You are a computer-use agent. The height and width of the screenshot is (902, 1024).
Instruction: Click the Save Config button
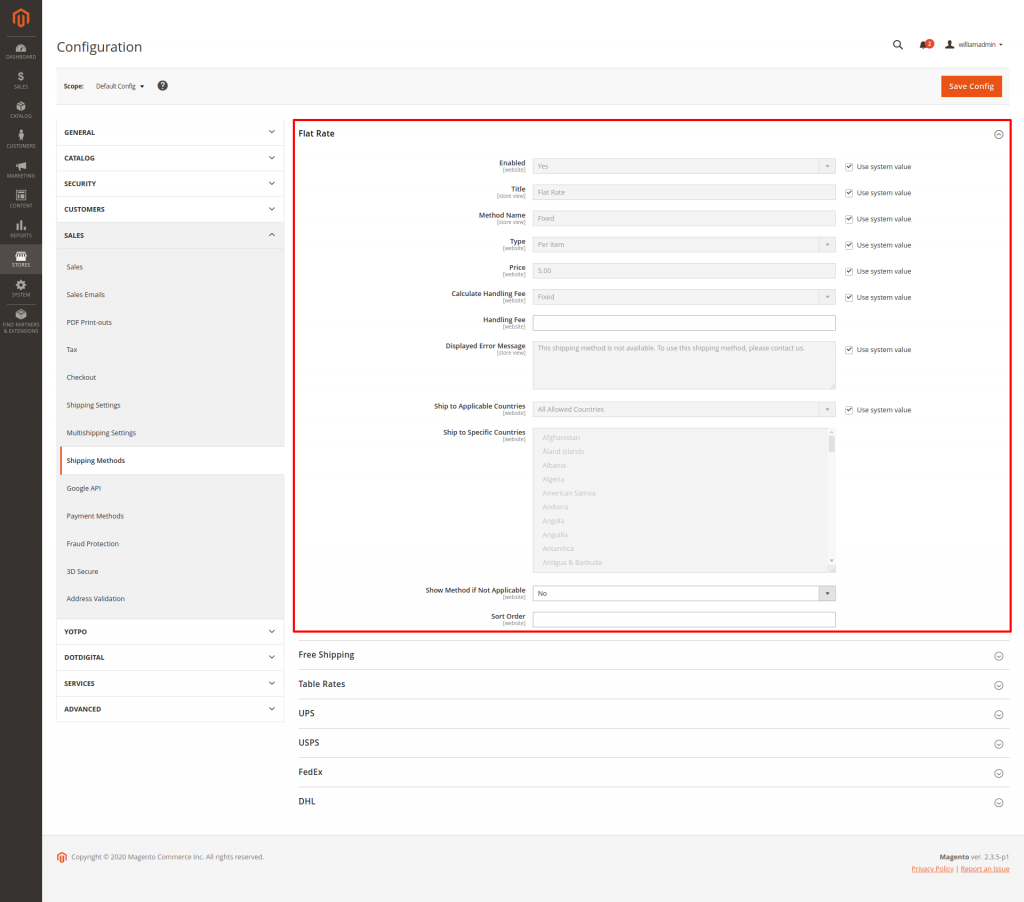coord(970,86)
